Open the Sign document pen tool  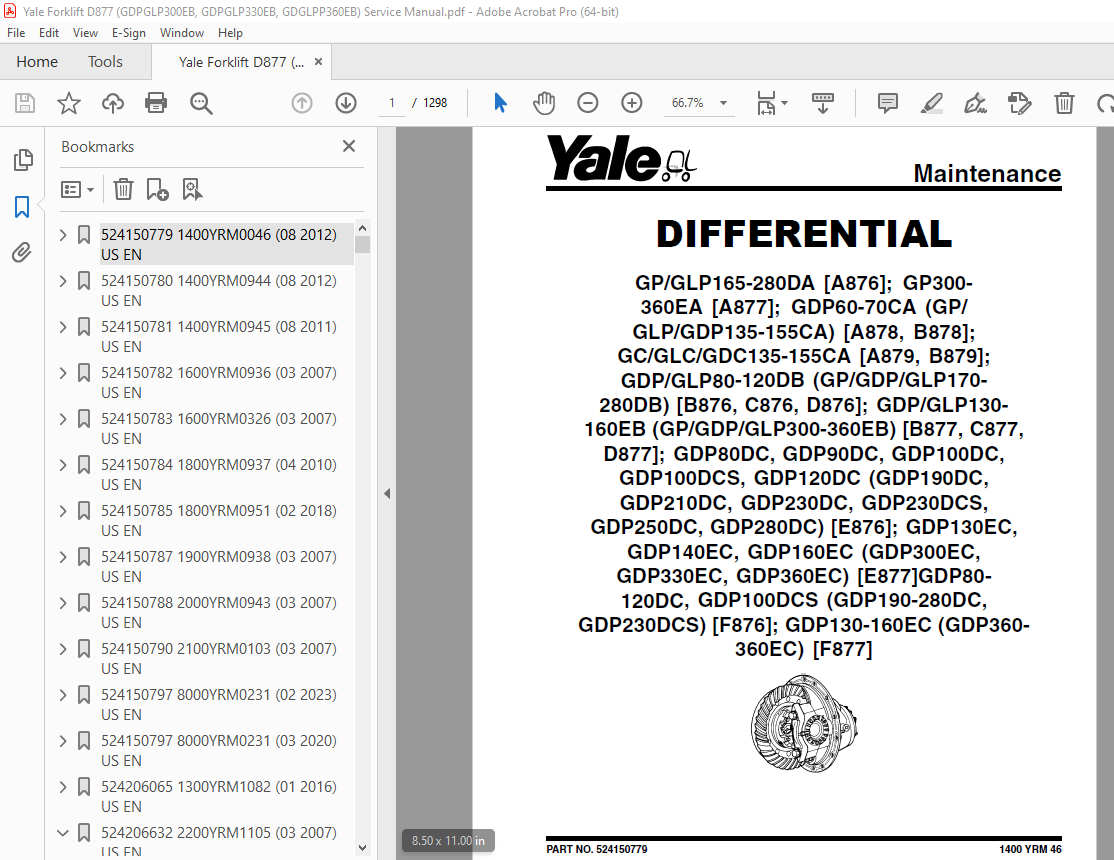coord(975,103)
